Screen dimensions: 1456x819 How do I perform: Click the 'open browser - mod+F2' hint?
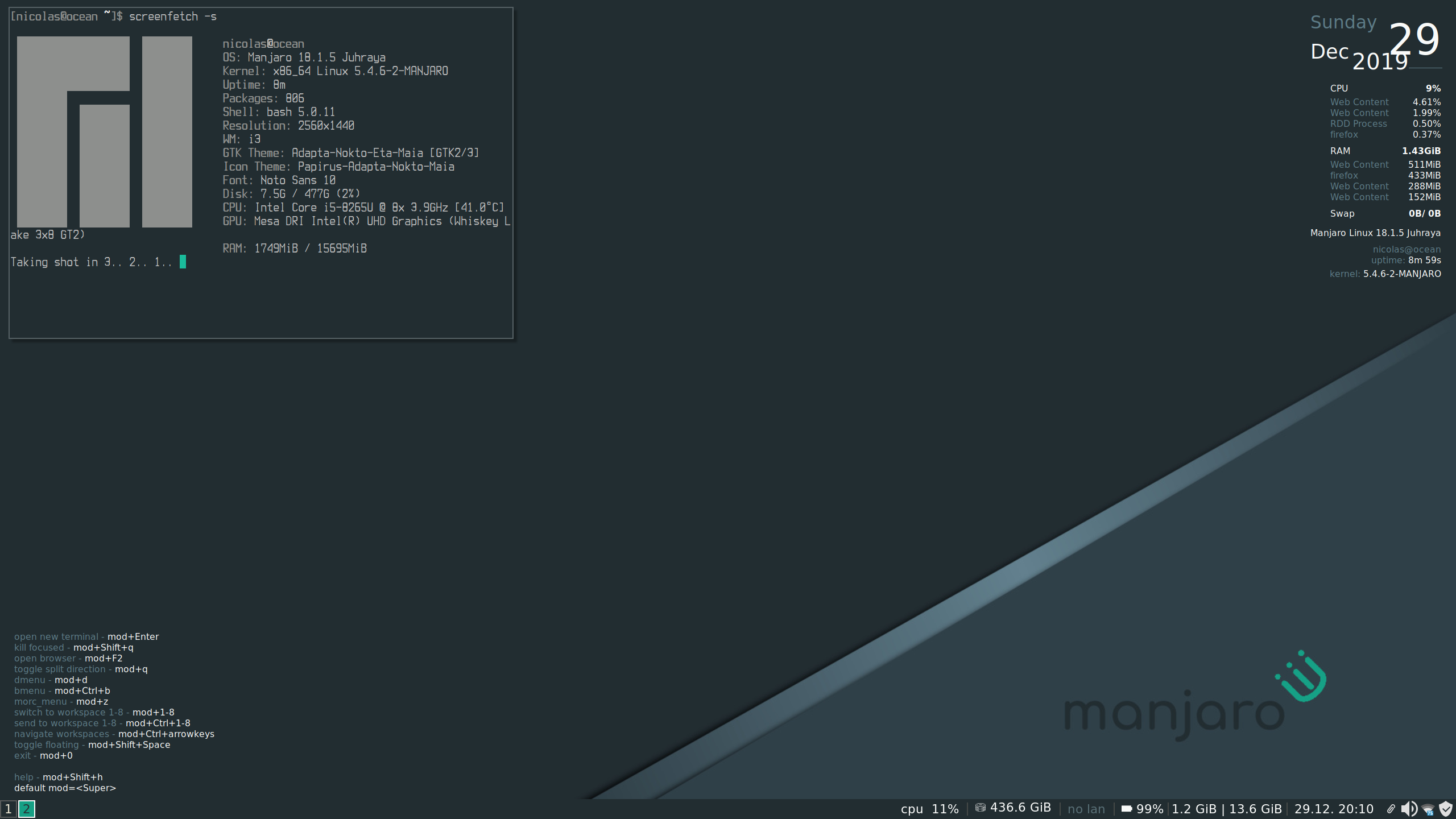[68, 658]
